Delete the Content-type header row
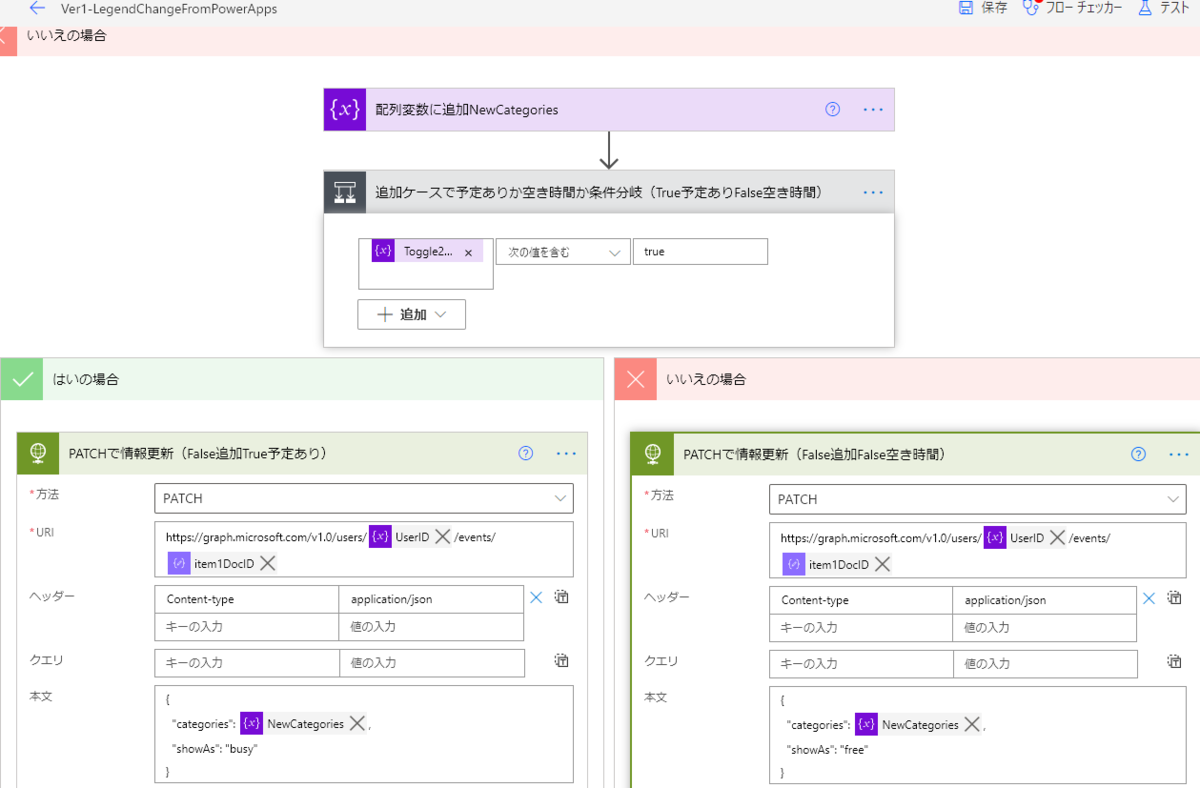The image size is (1200, 788). (536, 597)
